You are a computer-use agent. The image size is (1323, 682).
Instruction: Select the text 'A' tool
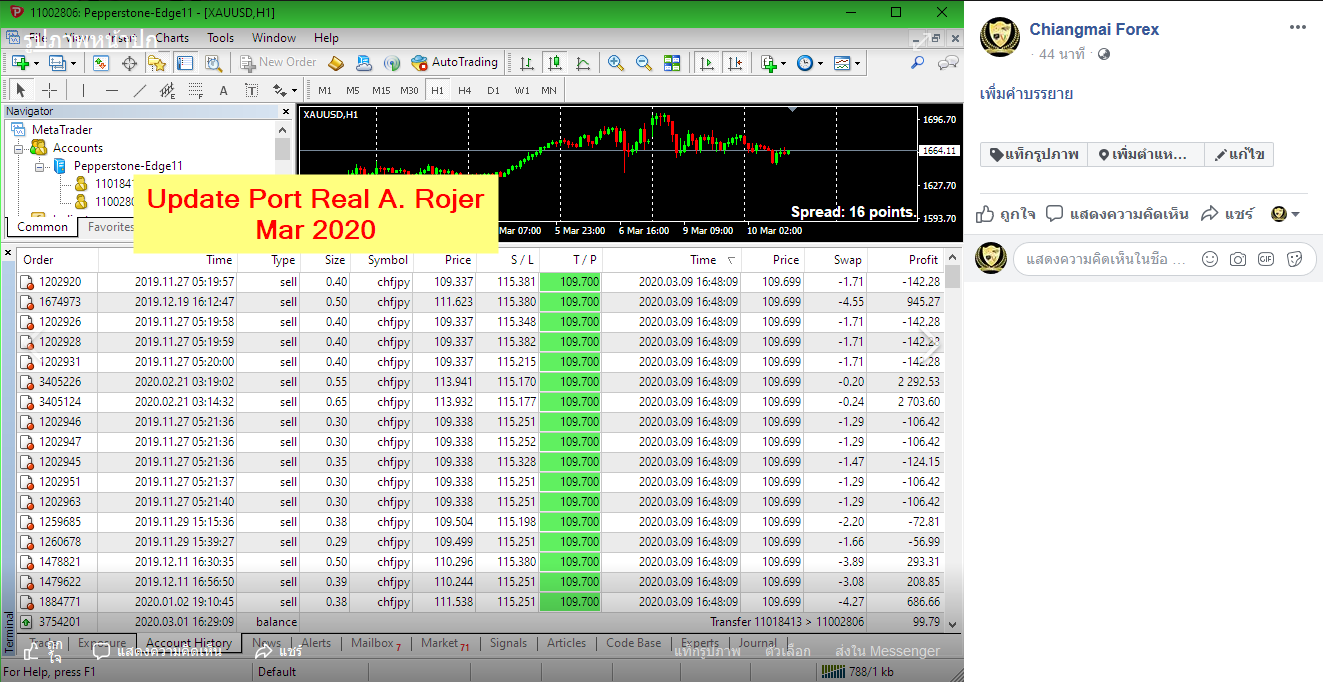tap(223, 90)
